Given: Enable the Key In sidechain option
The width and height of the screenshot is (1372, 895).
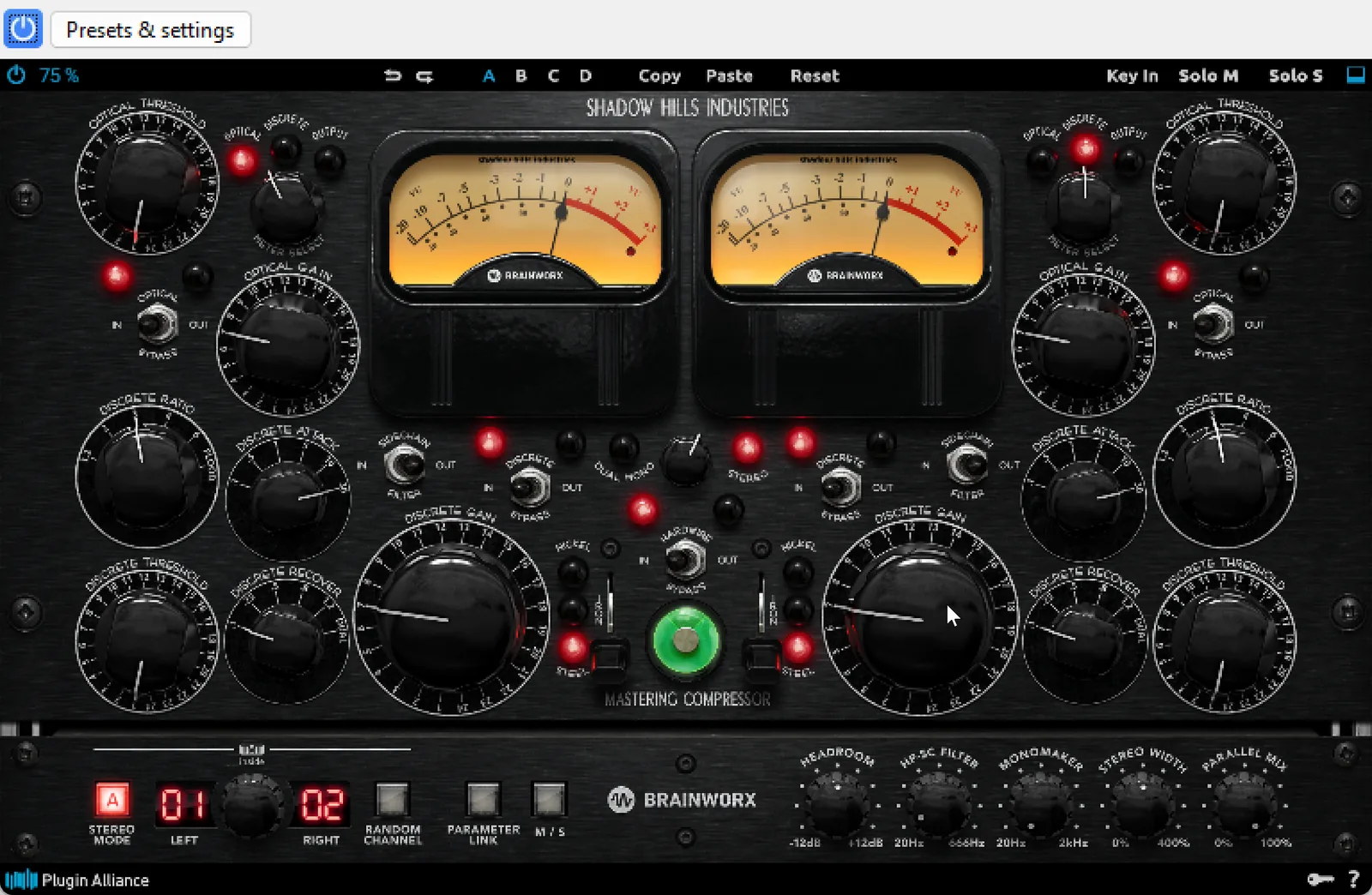Looking at the screenshot, I should (1132, 75).
